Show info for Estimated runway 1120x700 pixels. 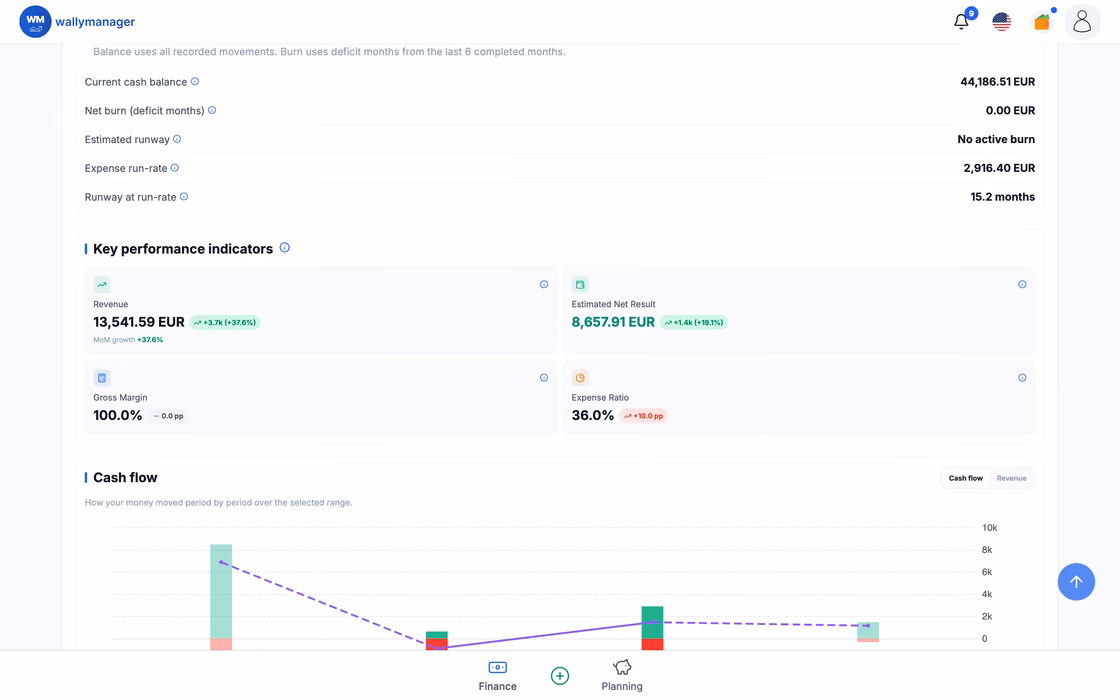(177, 139)
